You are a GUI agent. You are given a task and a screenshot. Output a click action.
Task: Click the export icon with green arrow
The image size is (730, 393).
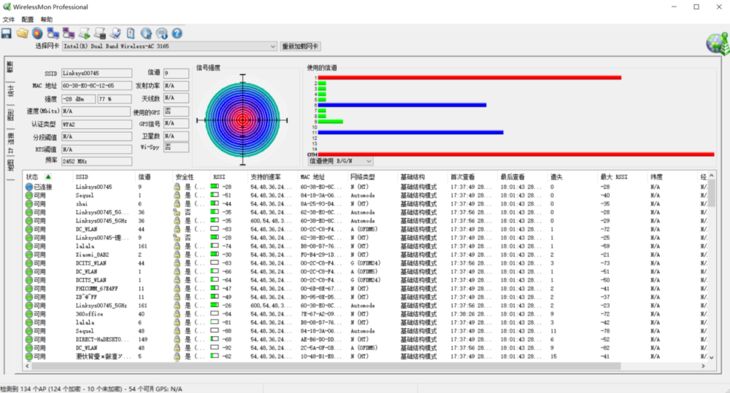pyautogui.click(x=84, y=34)
